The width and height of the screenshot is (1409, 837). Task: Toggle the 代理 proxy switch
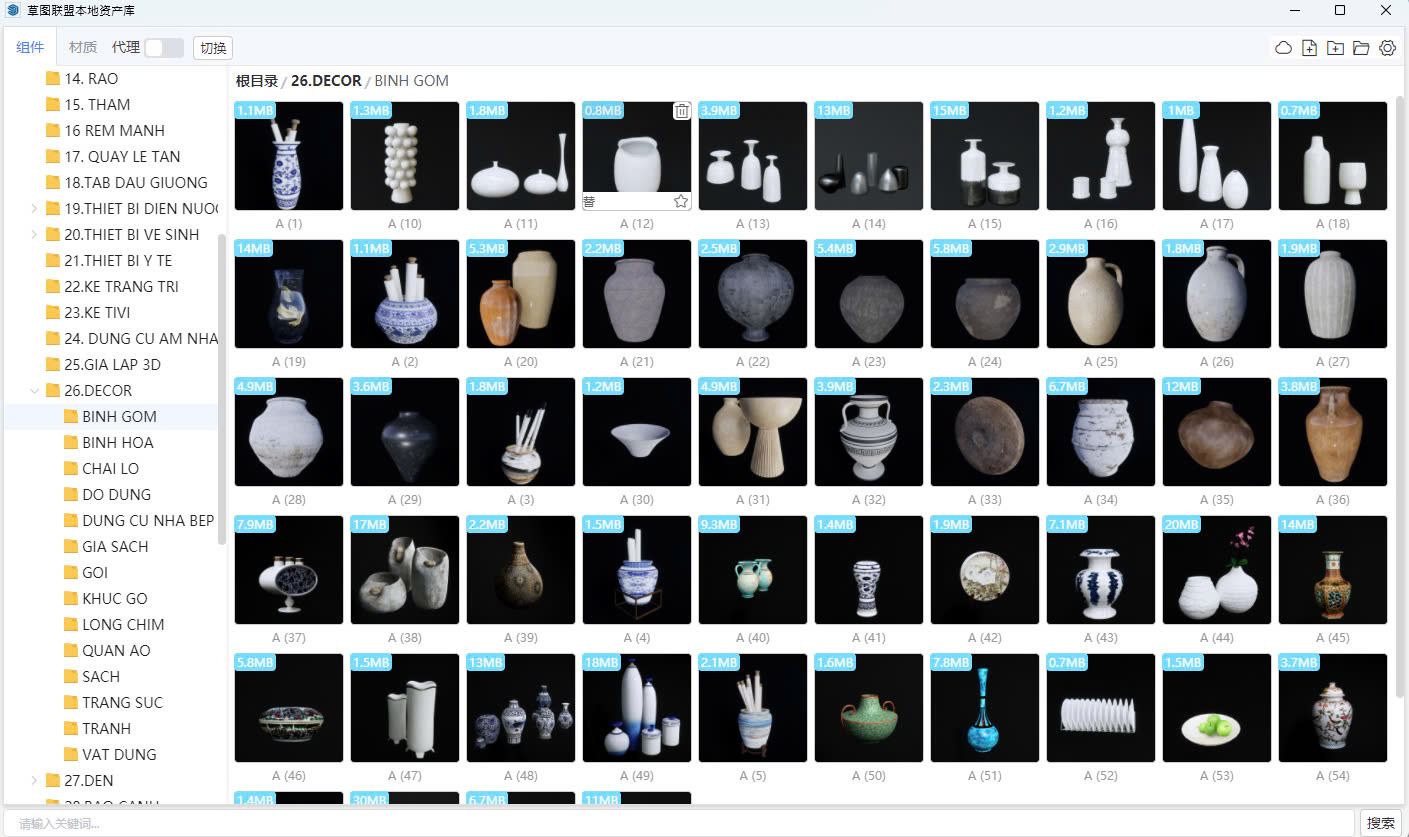tap(164, 48)
